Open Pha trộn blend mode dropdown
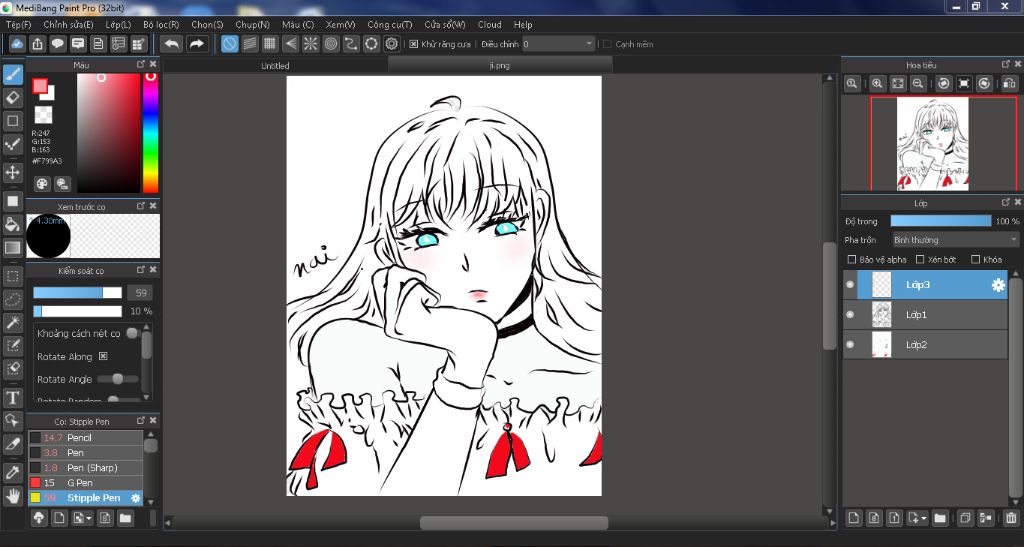Screen dimensions: 1024x547 pyautogui.click(x=955, y=240)
